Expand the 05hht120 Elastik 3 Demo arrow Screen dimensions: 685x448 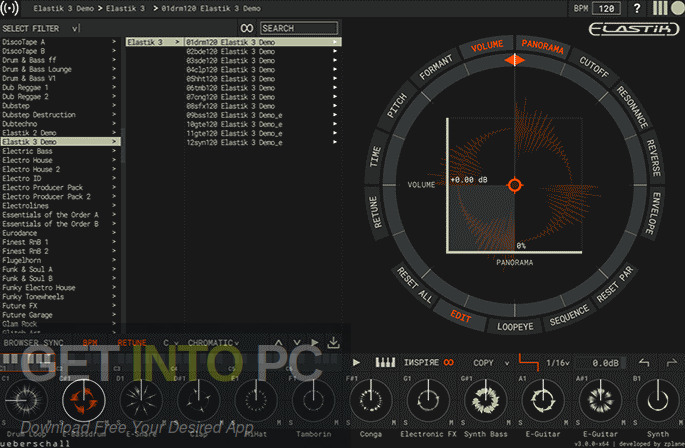(335, 79)
